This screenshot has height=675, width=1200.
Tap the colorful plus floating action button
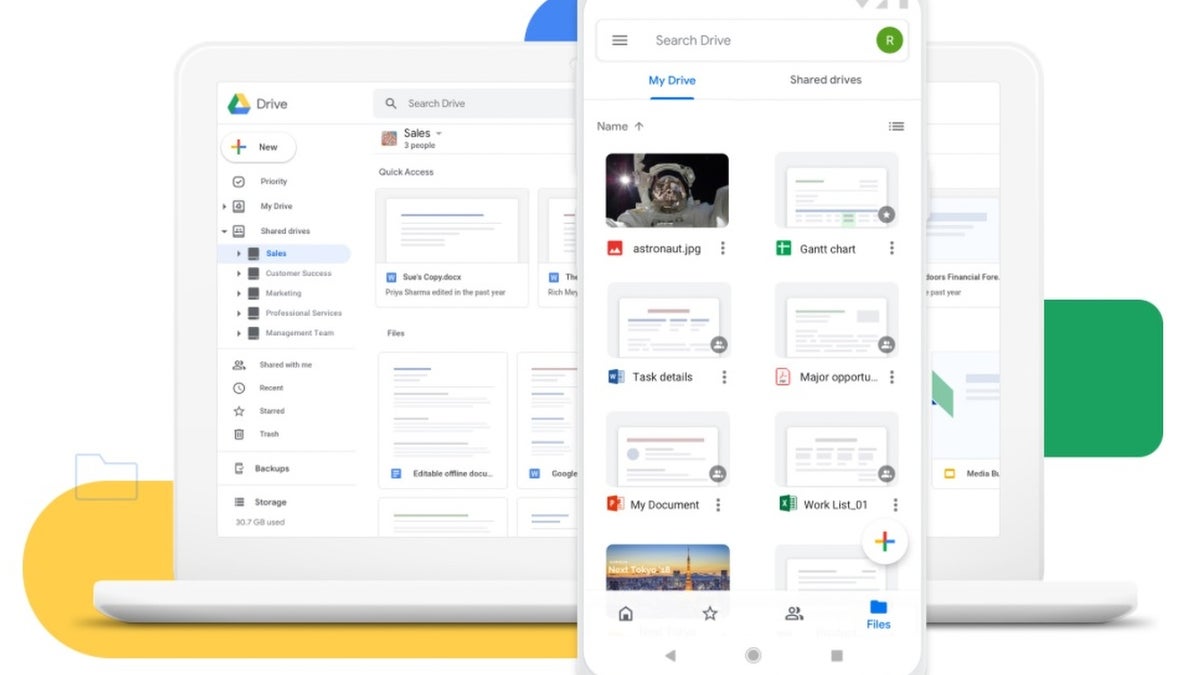885,543
